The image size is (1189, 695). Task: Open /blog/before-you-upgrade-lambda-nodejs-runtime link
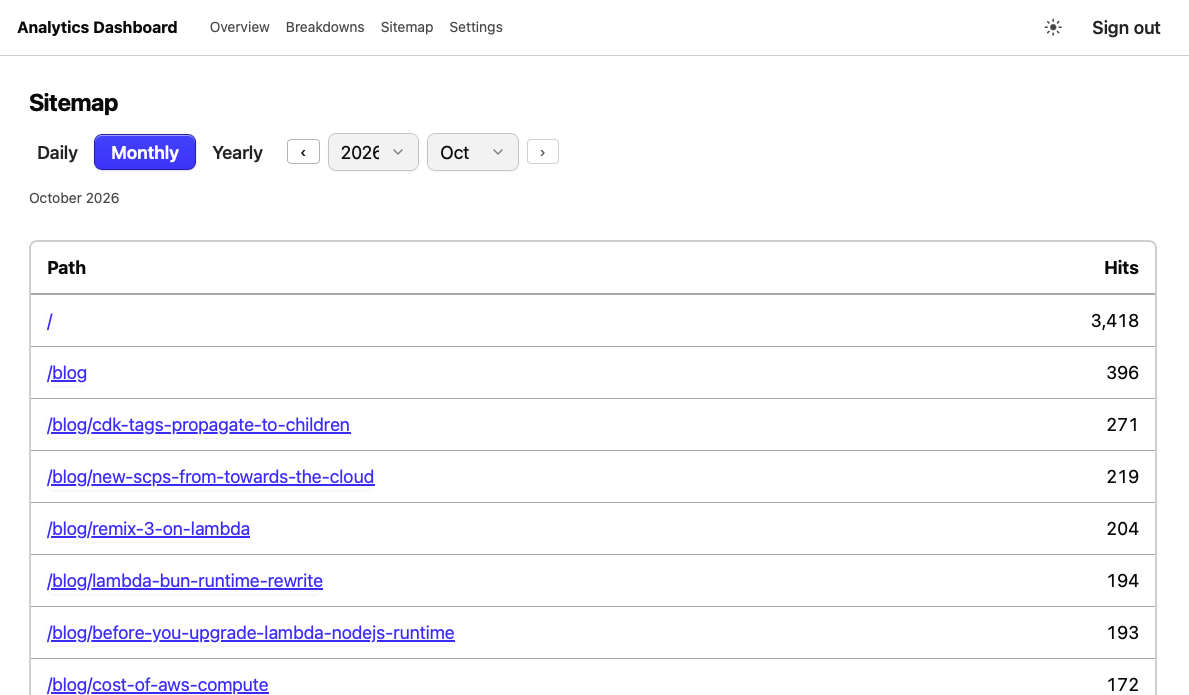251,632
